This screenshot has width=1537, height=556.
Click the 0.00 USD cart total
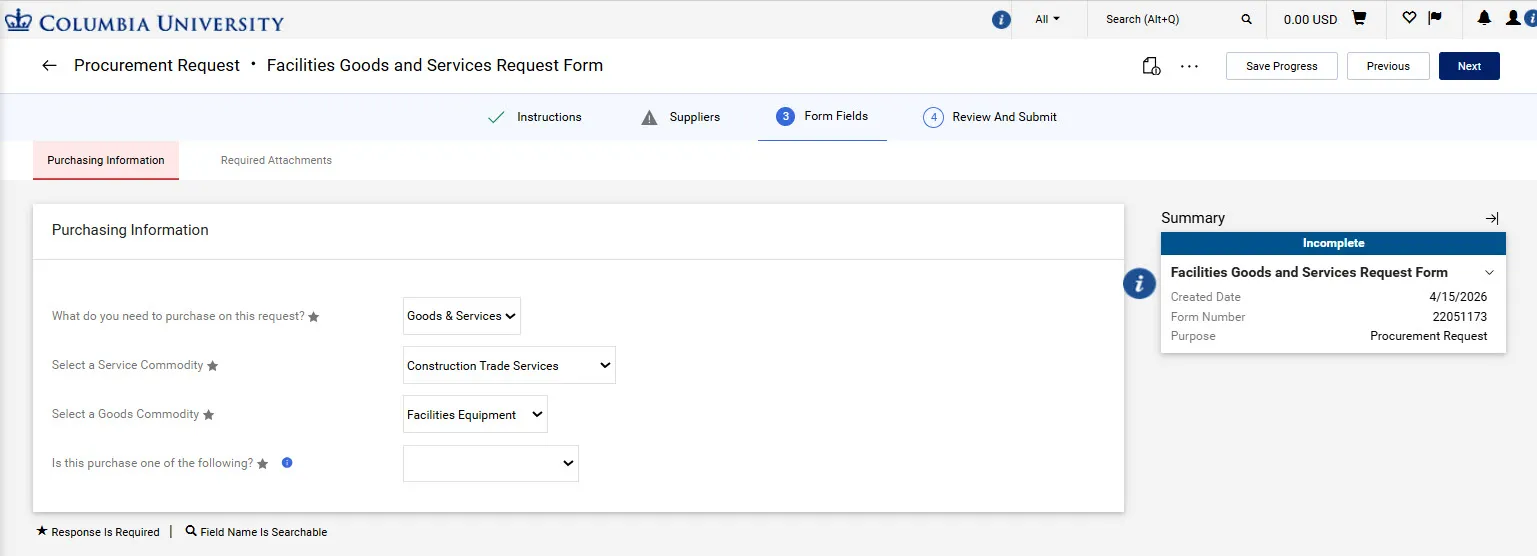1310,19
